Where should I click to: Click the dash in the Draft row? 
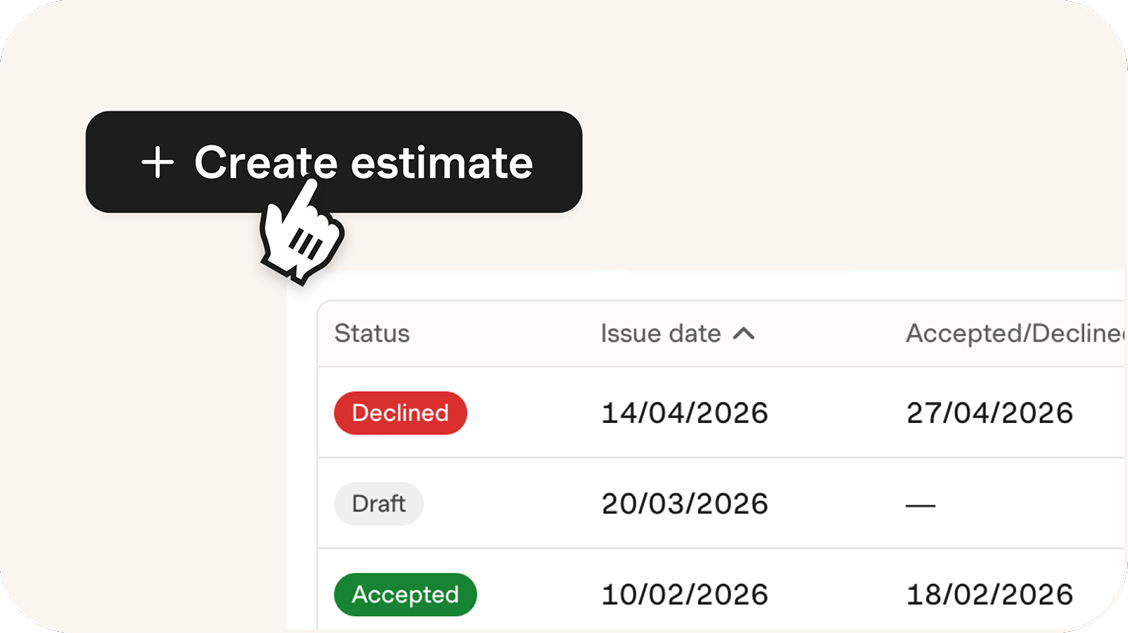(x=920, y=505)
